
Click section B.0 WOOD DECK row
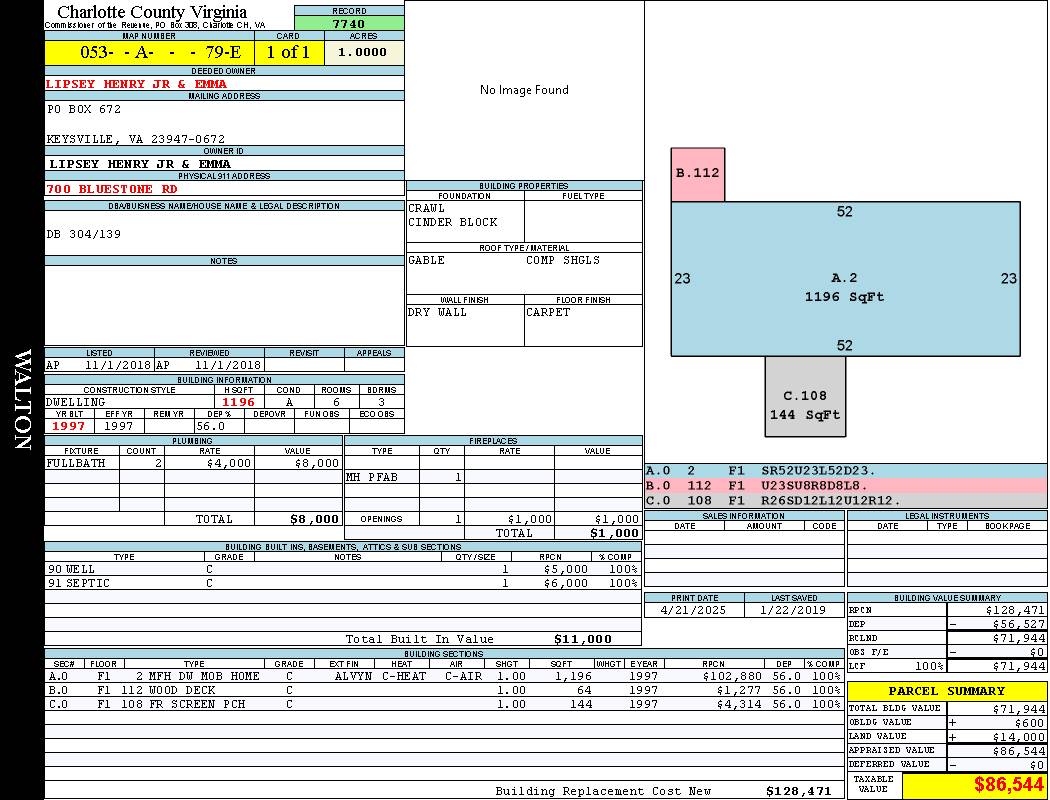[x=445, y=690]
